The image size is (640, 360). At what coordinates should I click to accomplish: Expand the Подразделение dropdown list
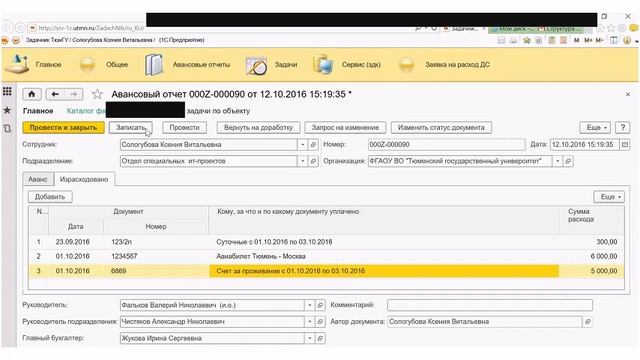(x=302, y=161)
